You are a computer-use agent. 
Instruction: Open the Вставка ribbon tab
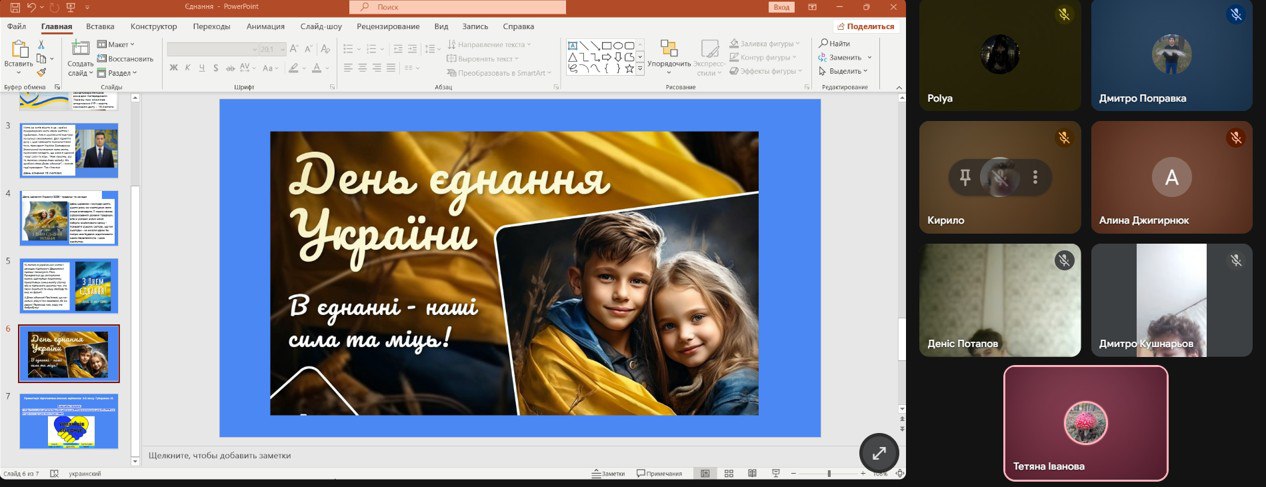[x=100, y=26]
